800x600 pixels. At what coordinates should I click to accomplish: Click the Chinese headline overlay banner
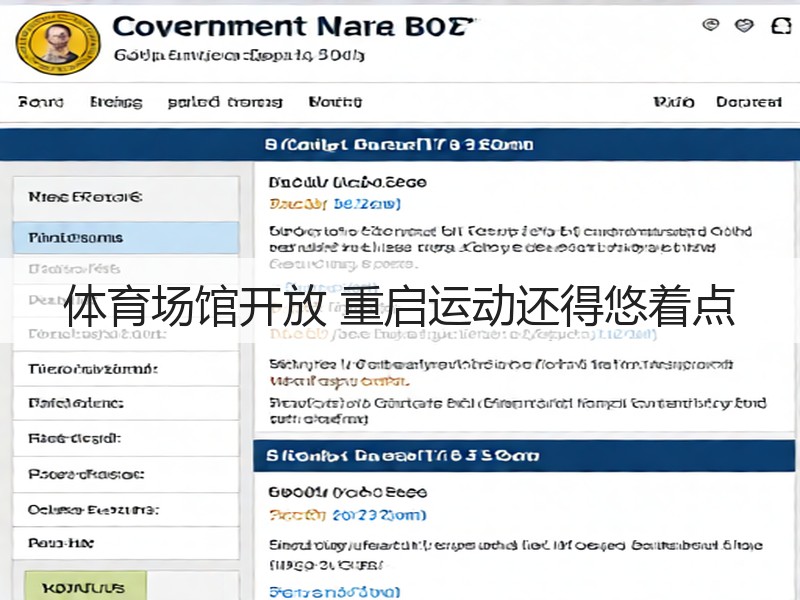400,305
